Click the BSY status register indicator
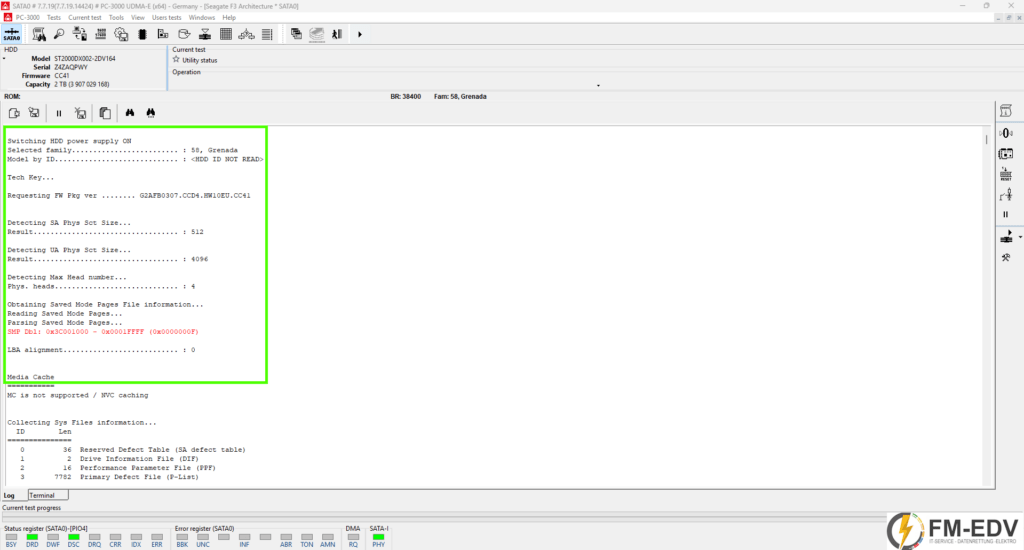Viewport: 1024px width, 550px height. (x=11, y=537)
